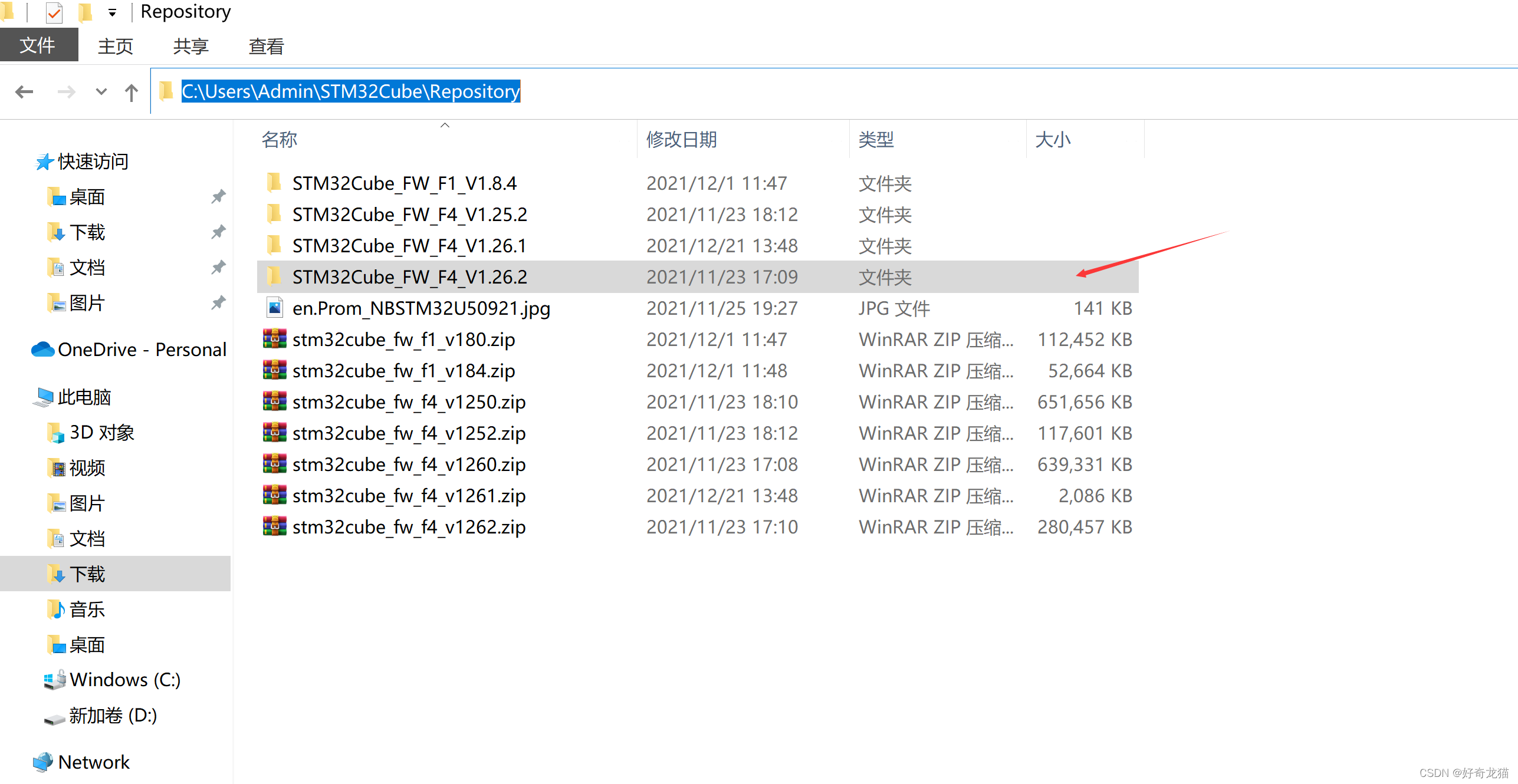Unpin 桌面 from quick access pin icon
Image resolution: width=1518 pixels, height=784 pixels.
[218, 196]
